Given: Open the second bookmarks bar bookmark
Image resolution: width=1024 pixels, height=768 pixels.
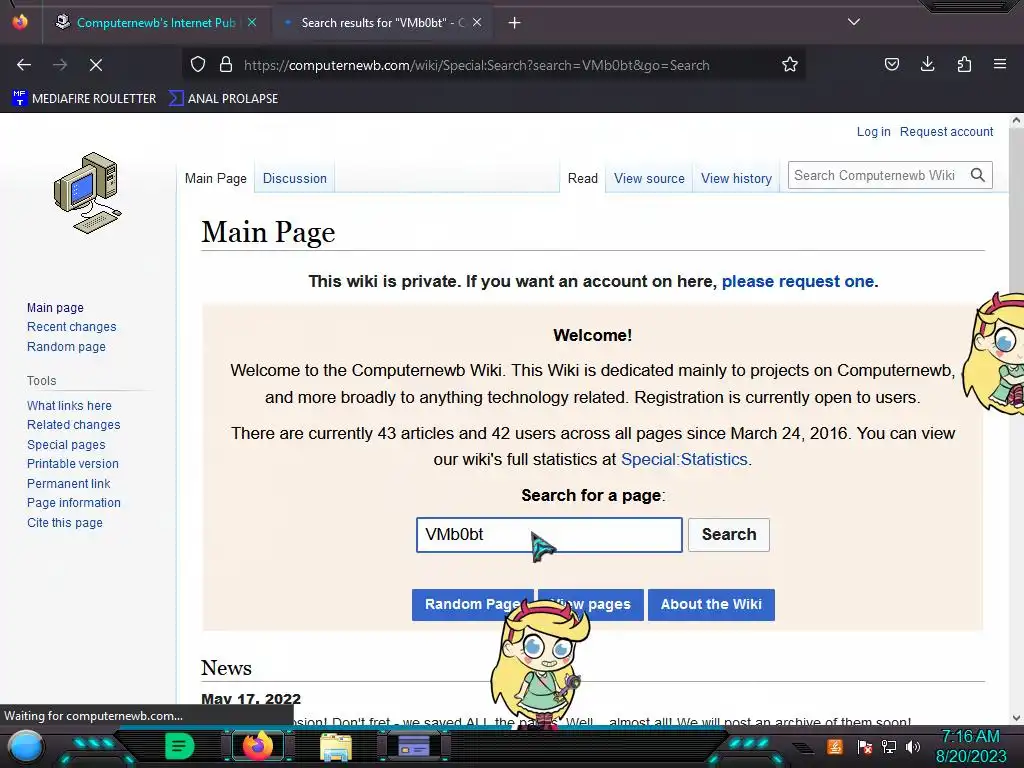Looking at the screenshot, I should [x=223, y=99].
